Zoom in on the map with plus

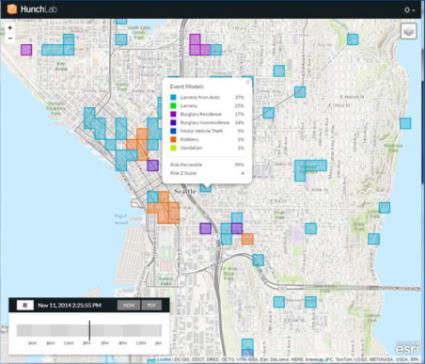[x=10, y=28]
